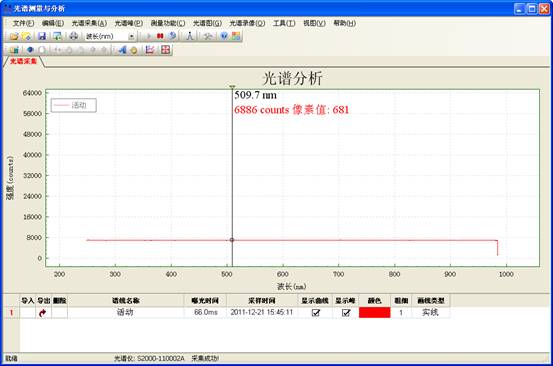This screenshot has width=553, height=366.
Task: Click the chart axes icon in second toolbar
Action: coord(150,50)
